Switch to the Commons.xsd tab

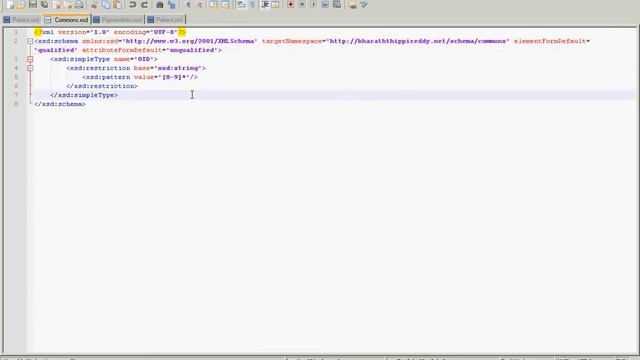[x=67, y=20]
